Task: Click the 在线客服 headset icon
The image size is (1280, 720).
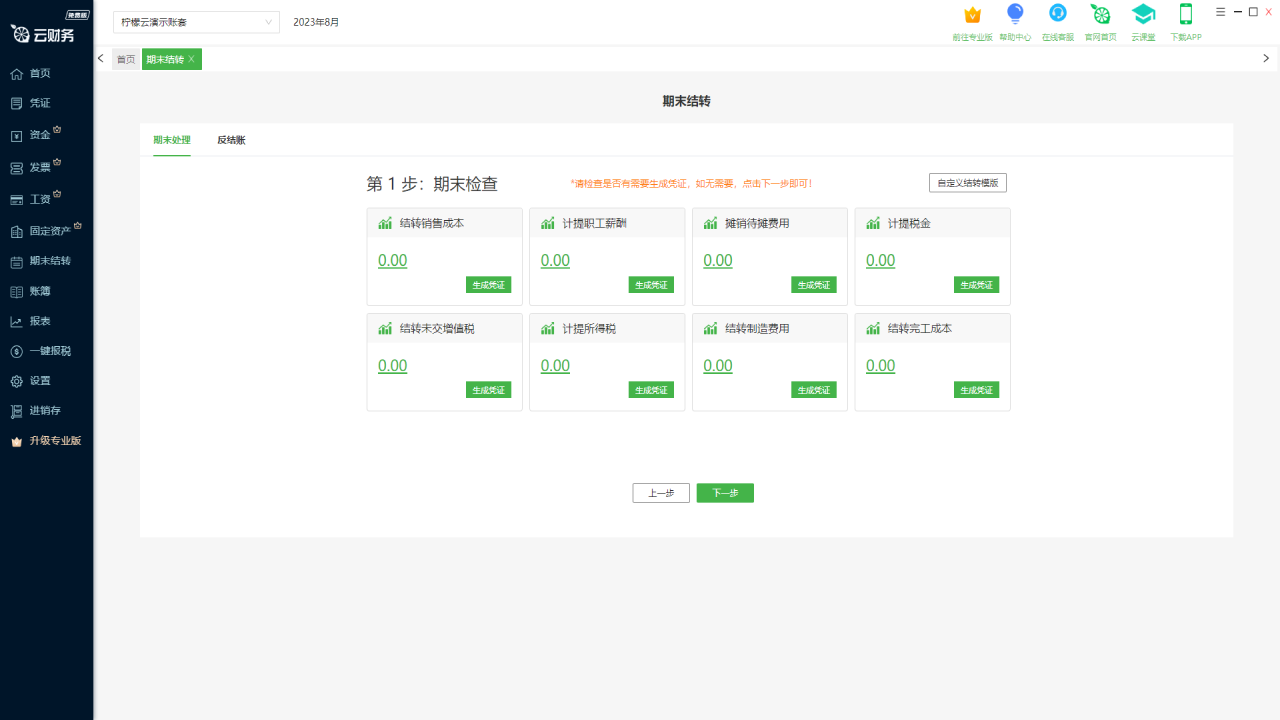Action: click(x=1057, y=14)
